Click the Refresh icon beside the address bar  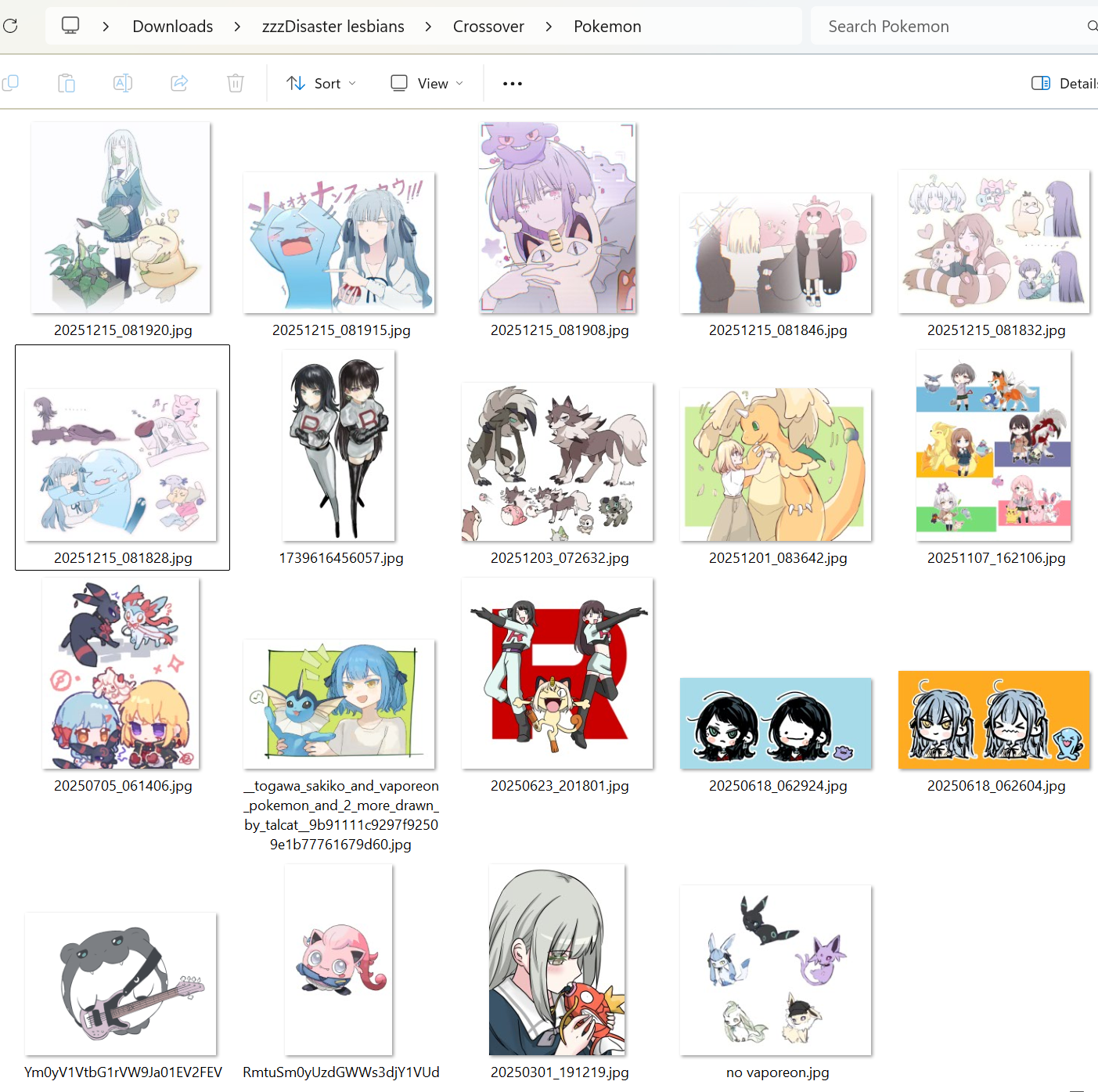[x=10, y=26]
